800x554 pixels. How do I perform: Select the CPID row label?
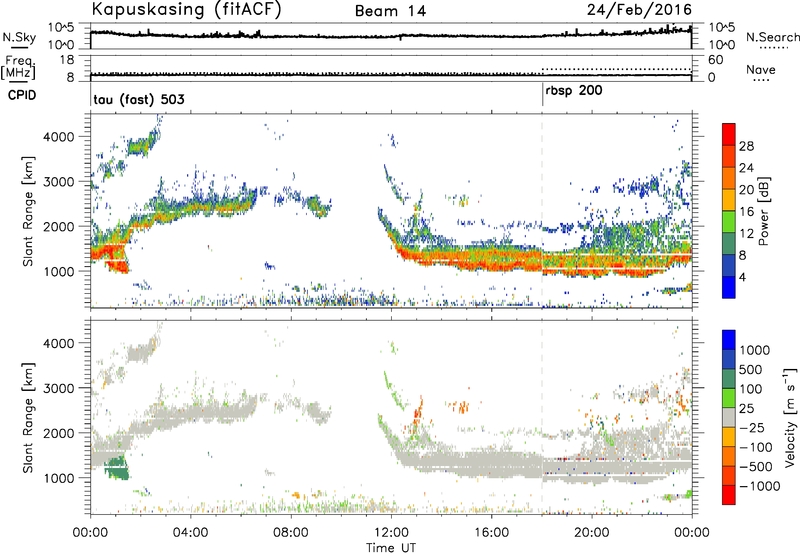tap(22, 95)
